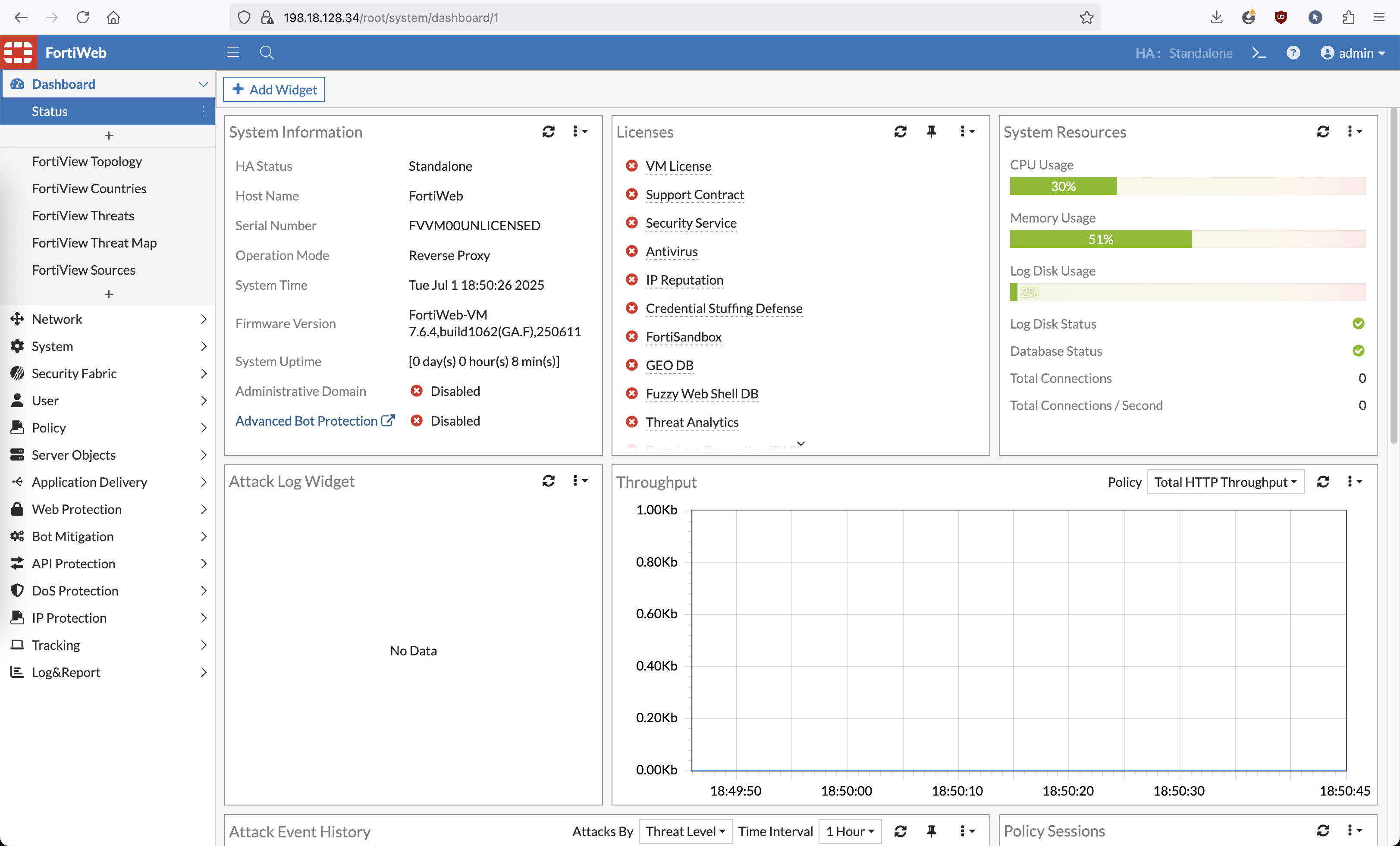Open FortiView Threat Map
The width and height of the screenshot is (1400, 846).
click(x=94, y=243)
